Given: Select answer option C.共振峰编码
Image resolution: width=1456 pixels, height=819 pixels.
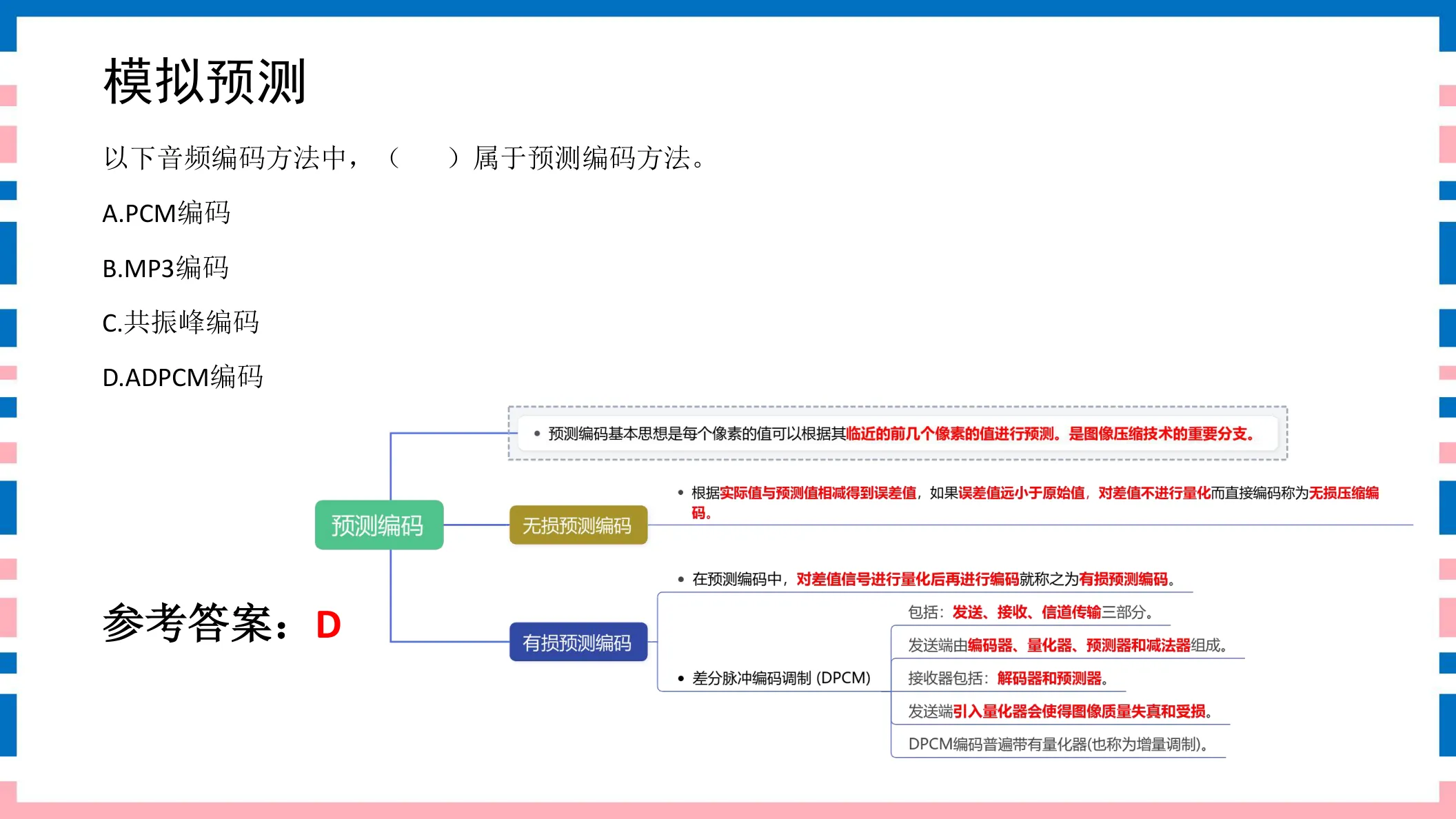Looking at the screenshot, I should click(x=181, y=322).
